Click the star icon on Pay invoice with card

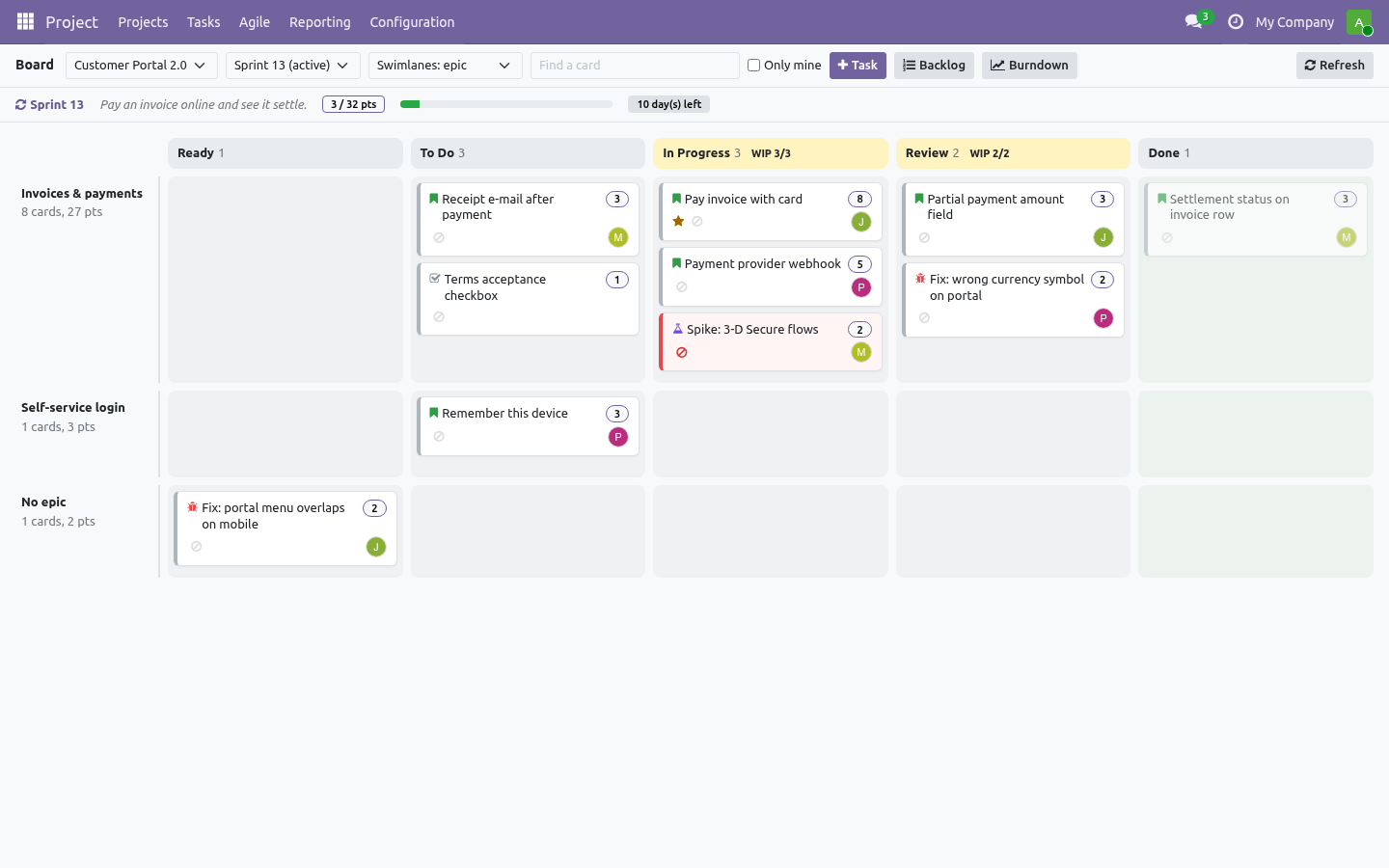[x=678, y=221]
